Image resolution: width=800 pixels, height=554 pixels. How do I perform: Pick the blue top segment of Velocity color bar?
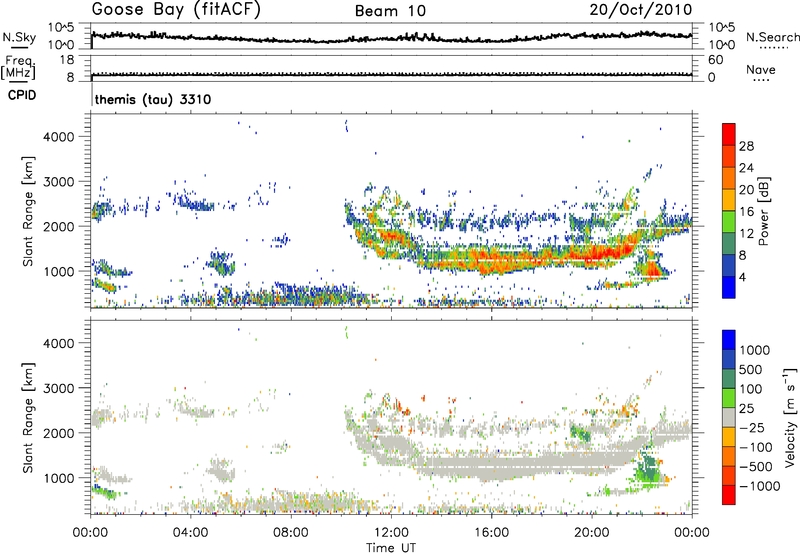click(729, 340)
